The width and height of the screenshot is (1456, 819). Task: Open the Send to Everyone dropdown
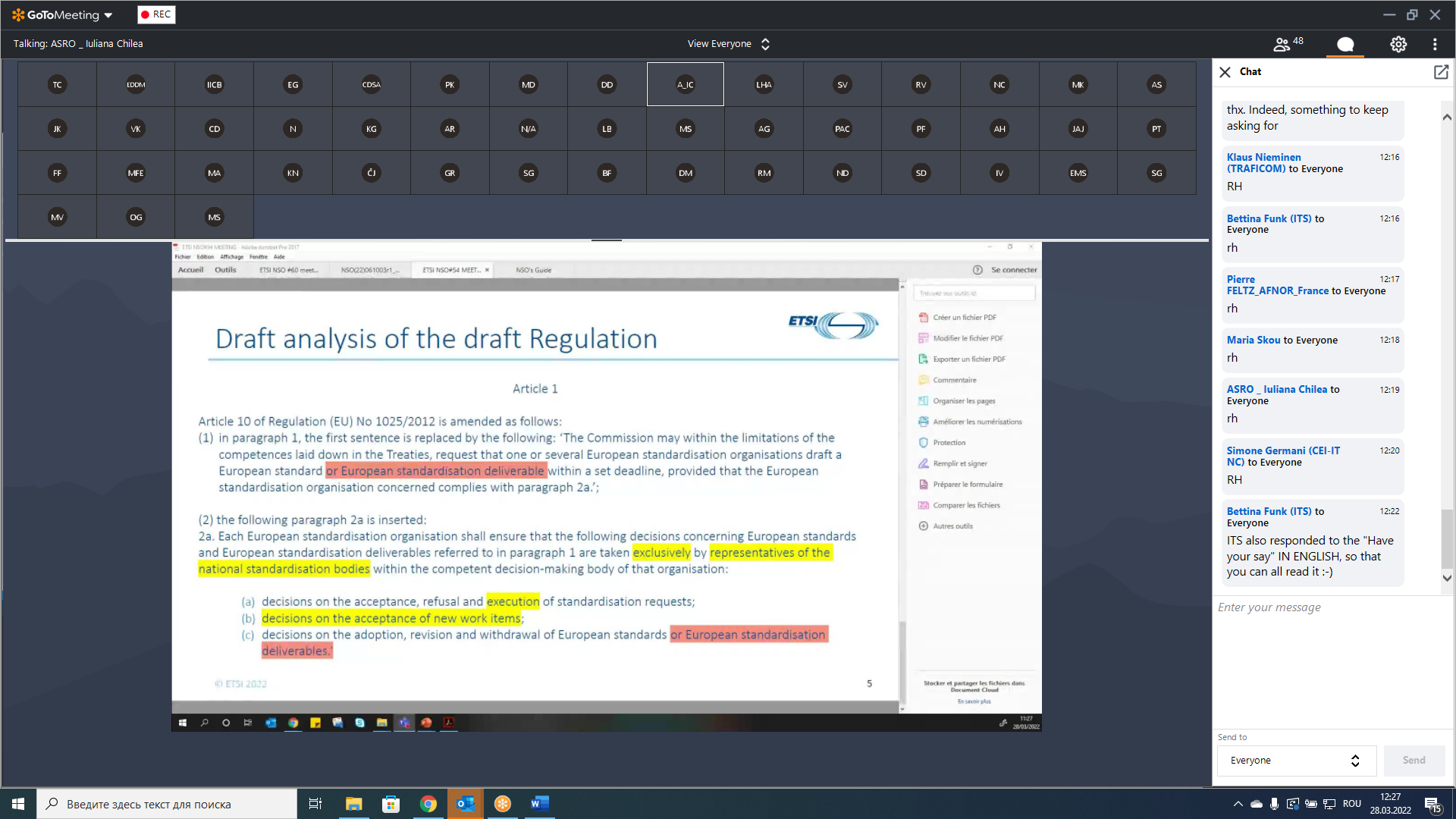point(1296,761)
